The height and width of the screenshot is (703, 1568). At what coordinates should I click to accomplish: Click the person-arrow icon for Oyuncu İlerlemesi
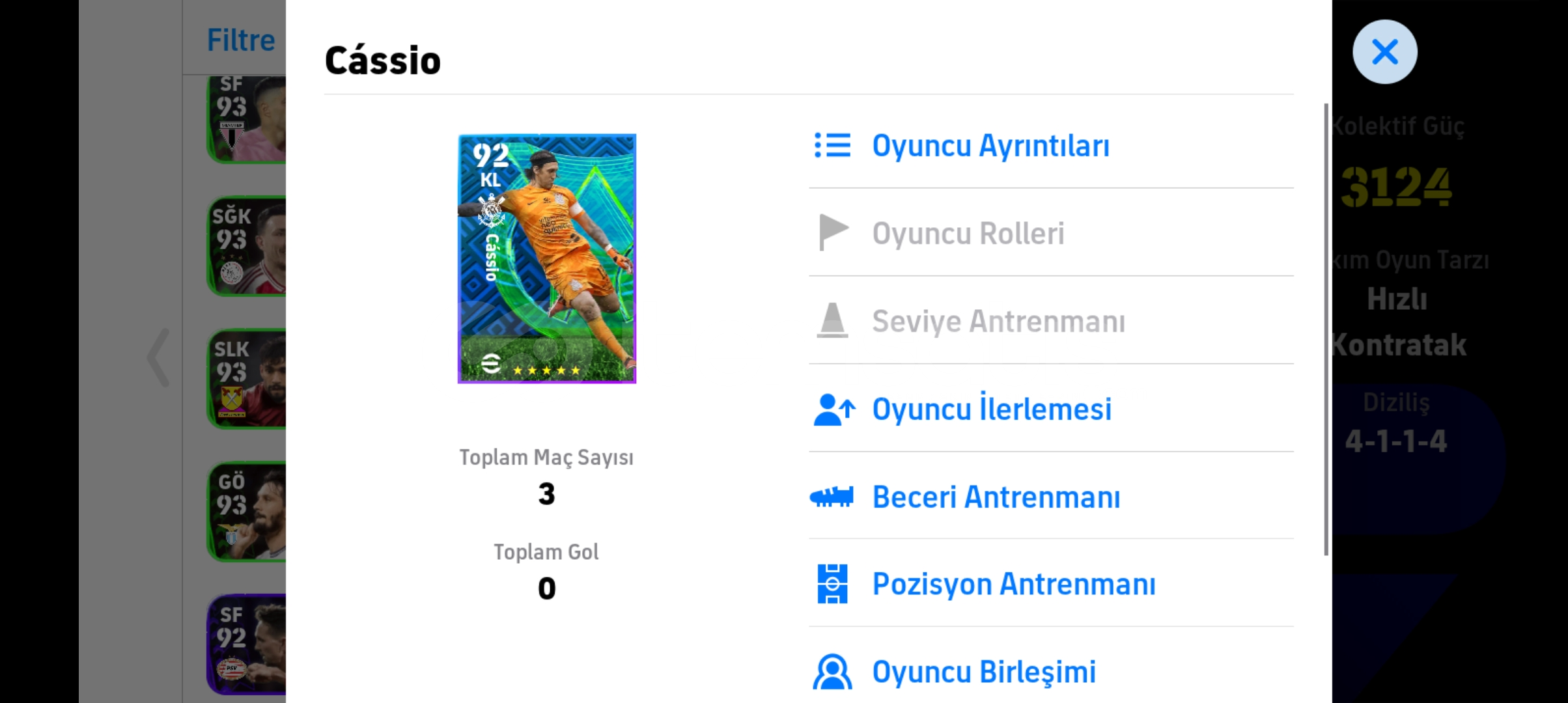[x=834, y=409]
